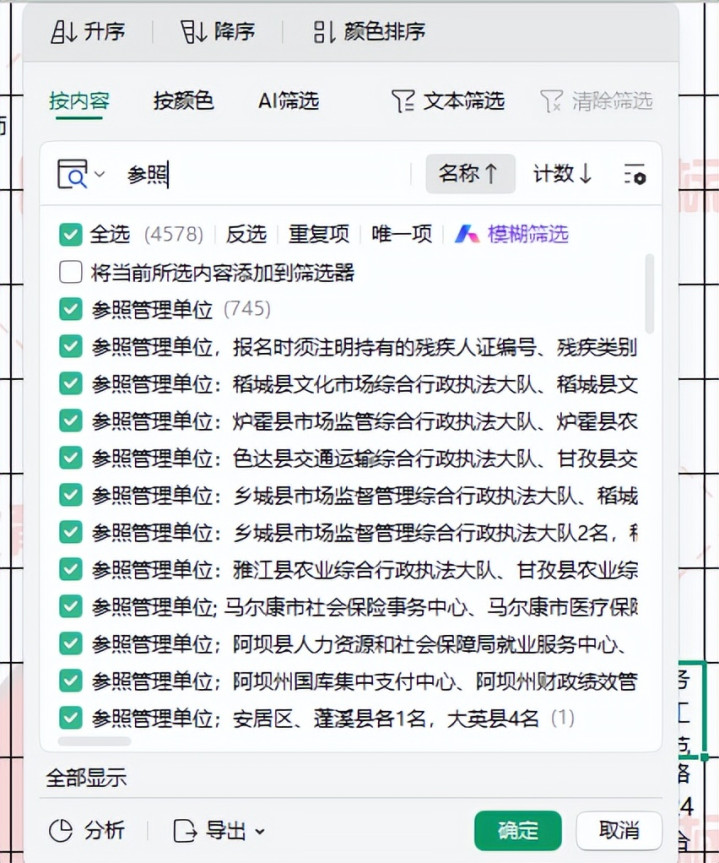Toggle the 全选 select-all checkbox
This screenshot has height=863, width=719.
pos(70,234)
